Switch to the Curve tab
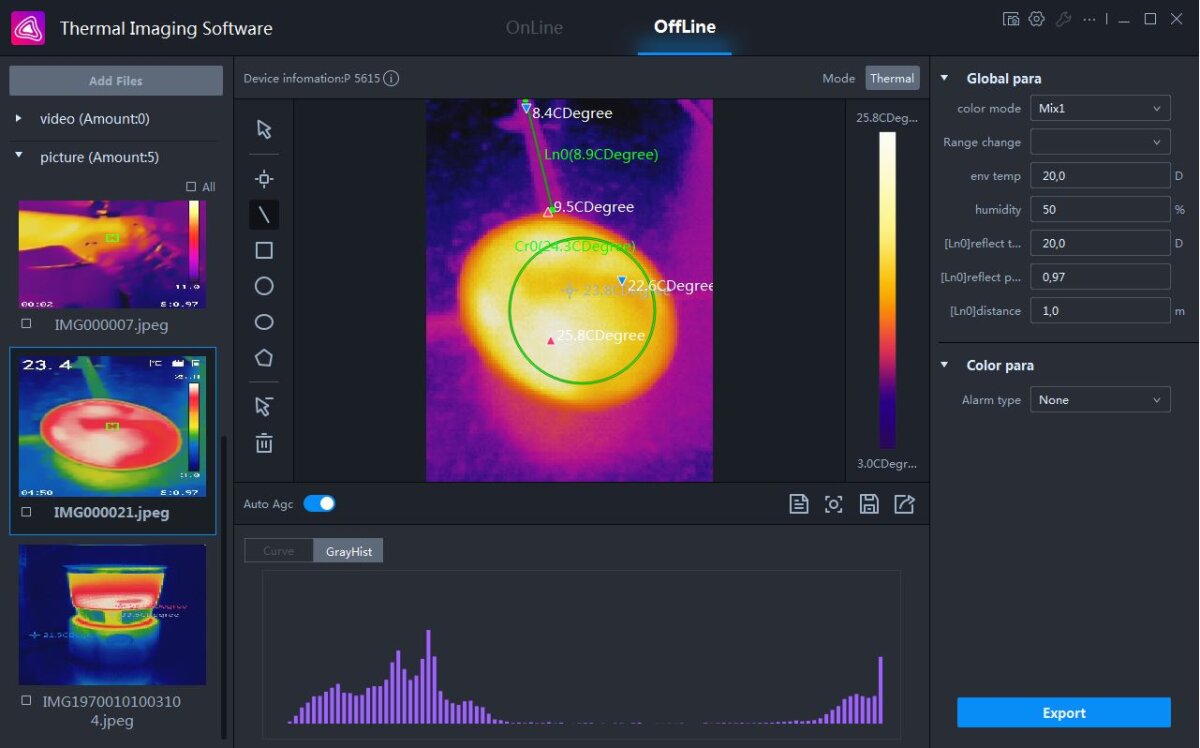Screen dimensions: 1200x748 [x=278, y=551]
